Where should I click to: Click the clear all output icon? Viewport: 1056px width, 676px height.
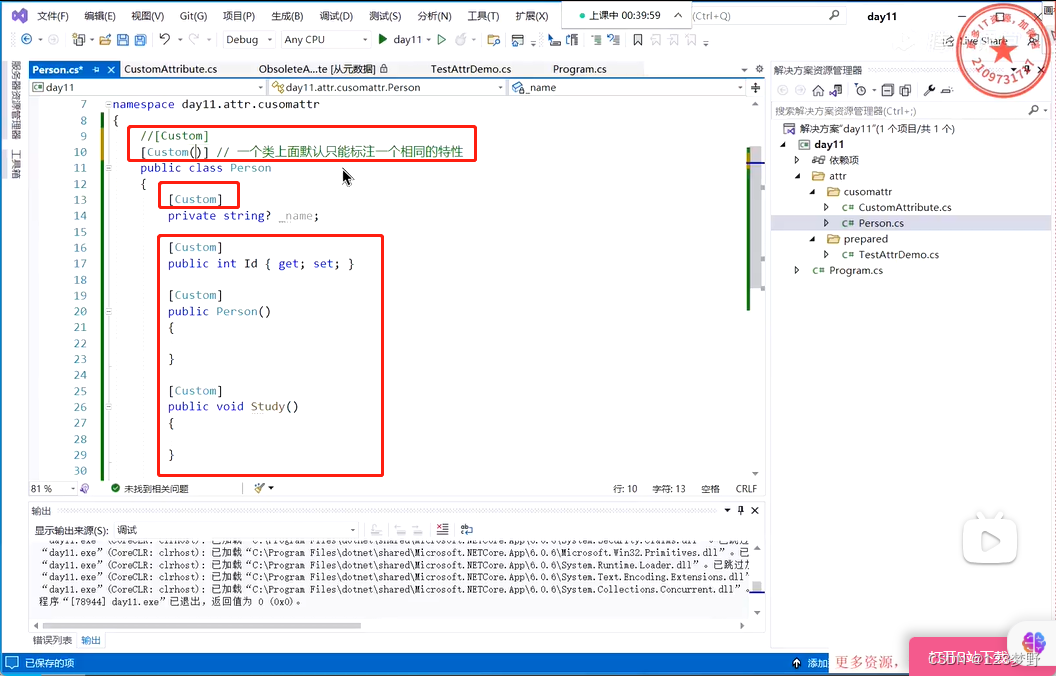pos(442,529)
